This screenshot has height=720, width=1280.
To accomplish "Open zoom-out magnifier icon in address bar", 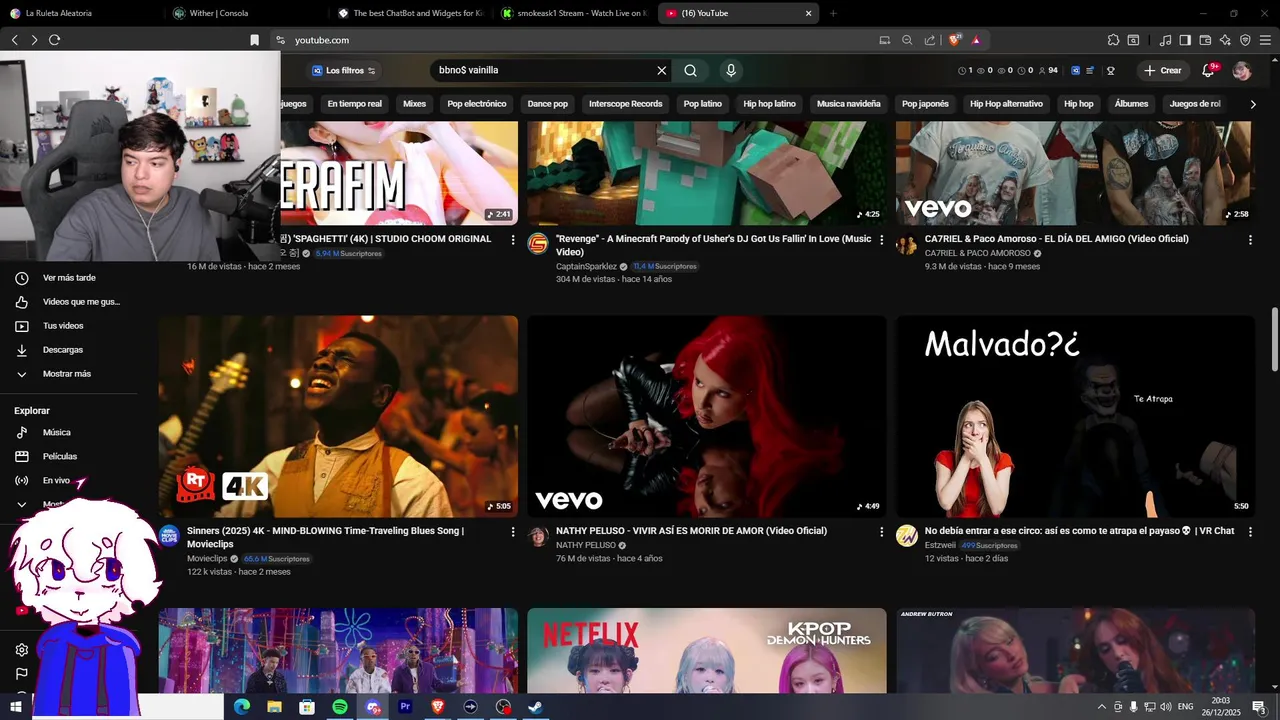I will click(907, 40).
